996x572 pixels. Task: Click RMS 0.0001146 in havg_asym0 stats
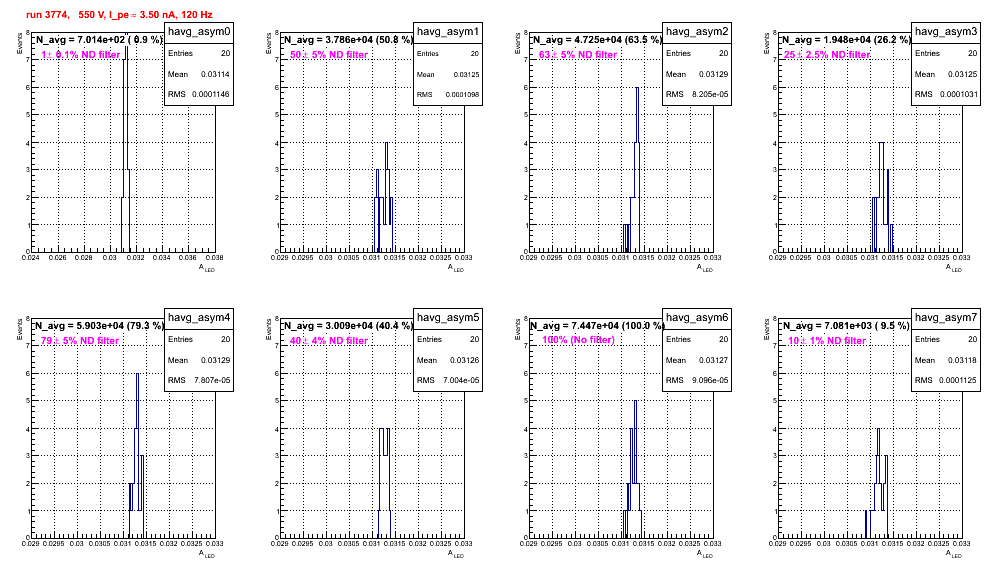click(x=199, y=94)
